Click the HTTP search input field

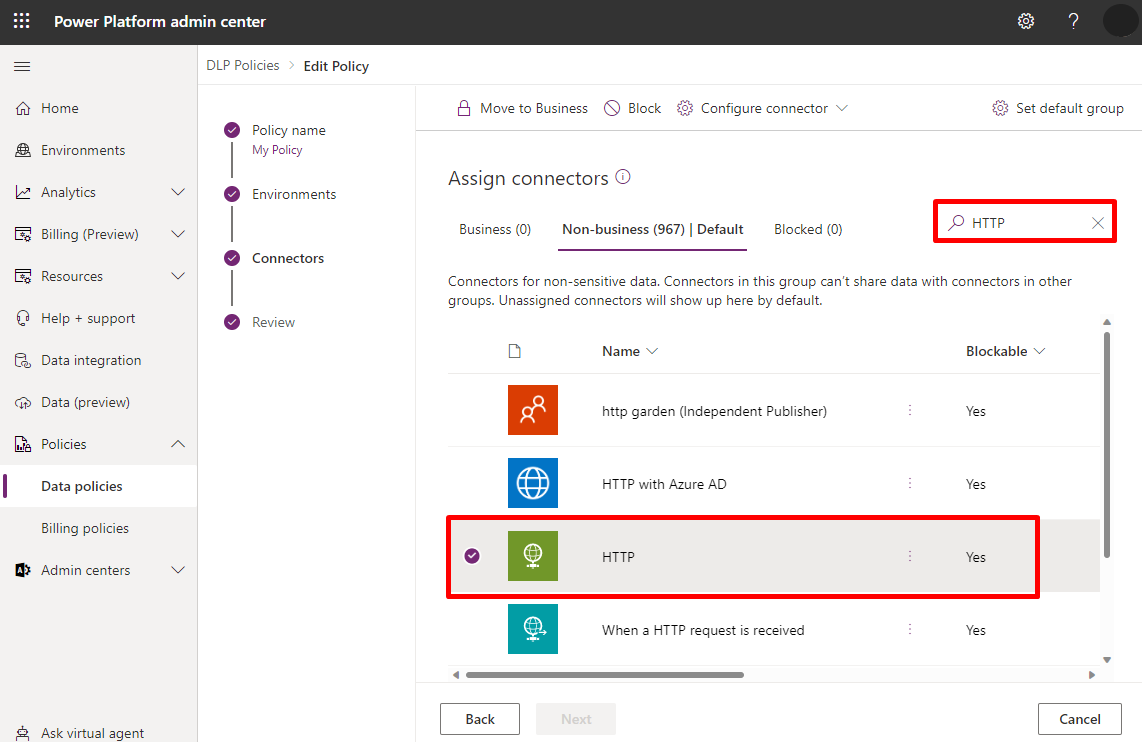click(x=1025, y=223)
